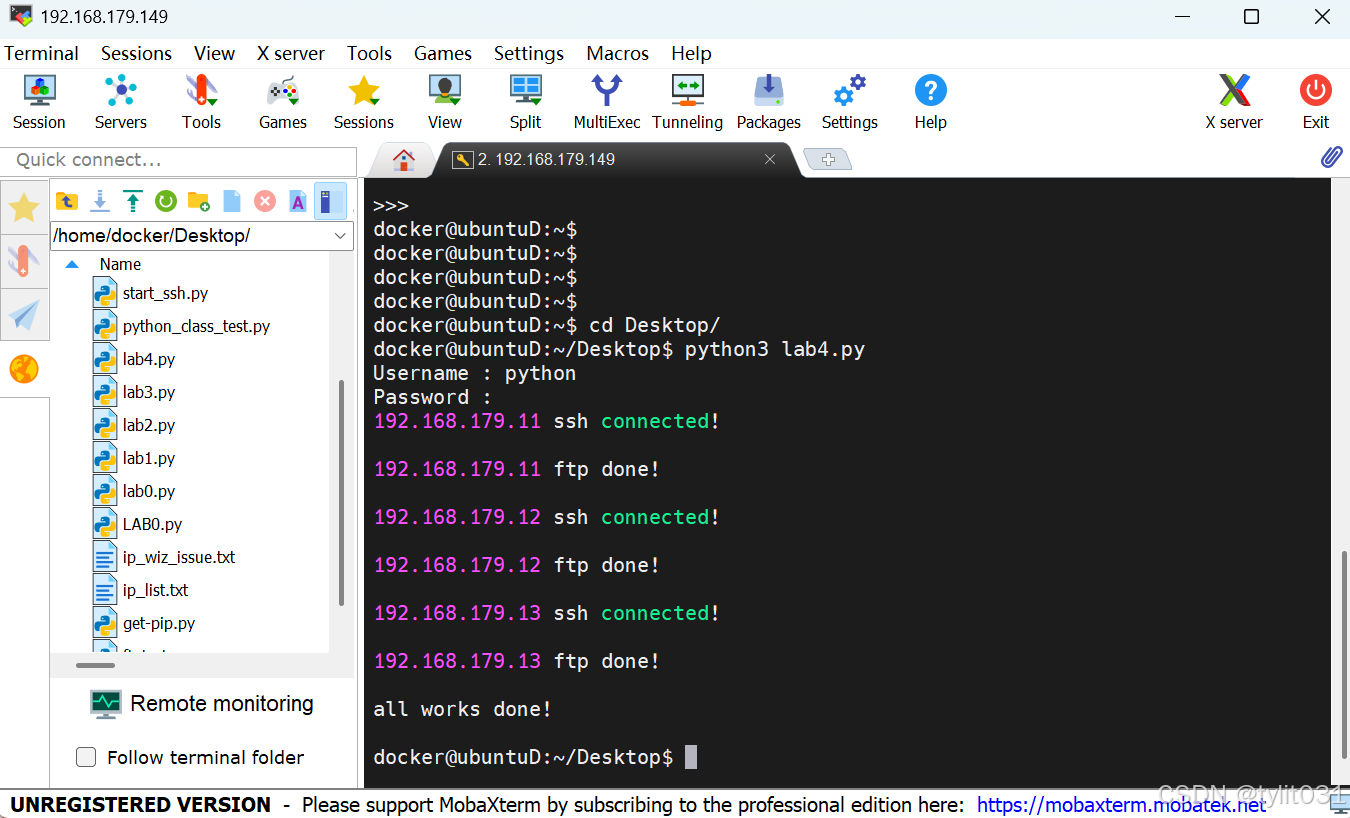Open the Tools menu
This screenshot has height=818, width=1350.
click(x=369, y=53)
